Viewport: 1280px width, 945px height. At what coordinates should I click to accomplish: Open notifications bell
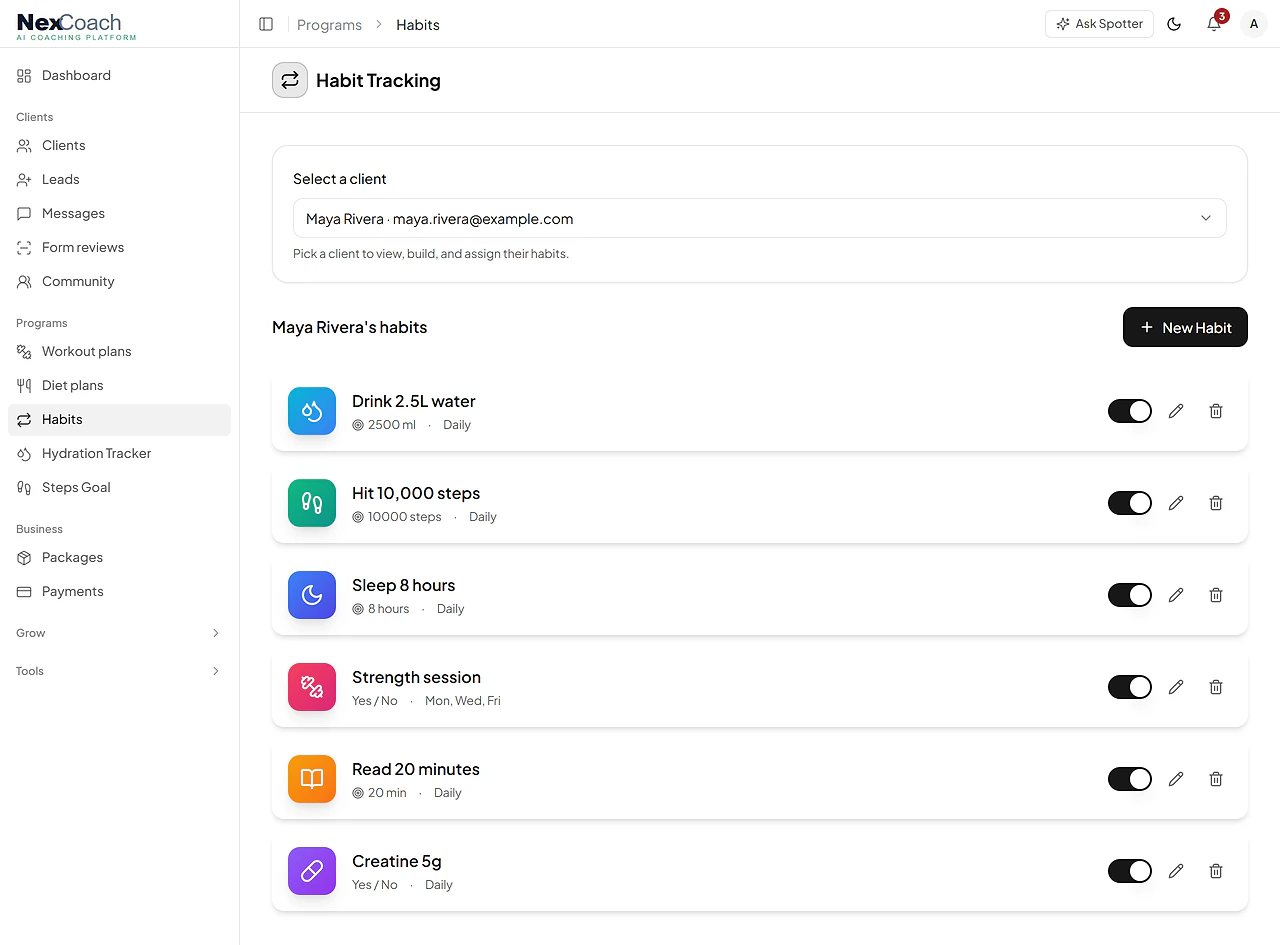pos(1214,24)
